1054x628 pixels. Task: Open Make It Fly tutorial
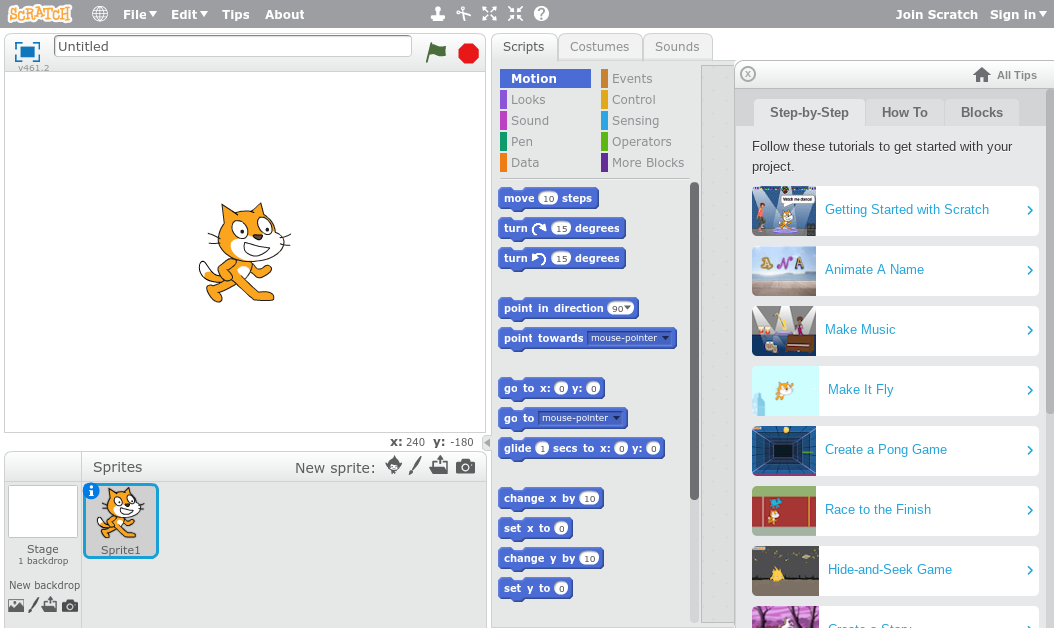tap(895, 390)
